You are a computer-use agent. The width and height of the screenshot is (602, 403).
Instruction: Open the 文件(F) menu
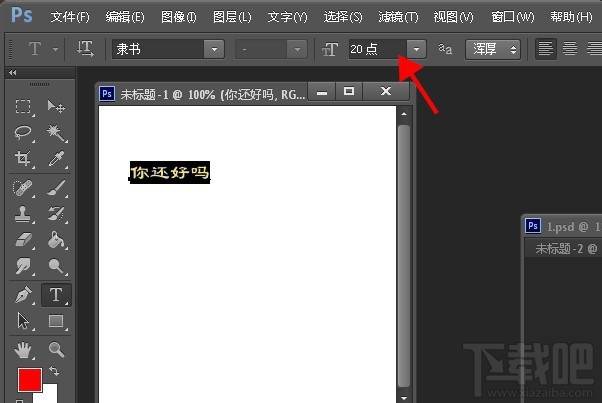[x=70, y=17]
